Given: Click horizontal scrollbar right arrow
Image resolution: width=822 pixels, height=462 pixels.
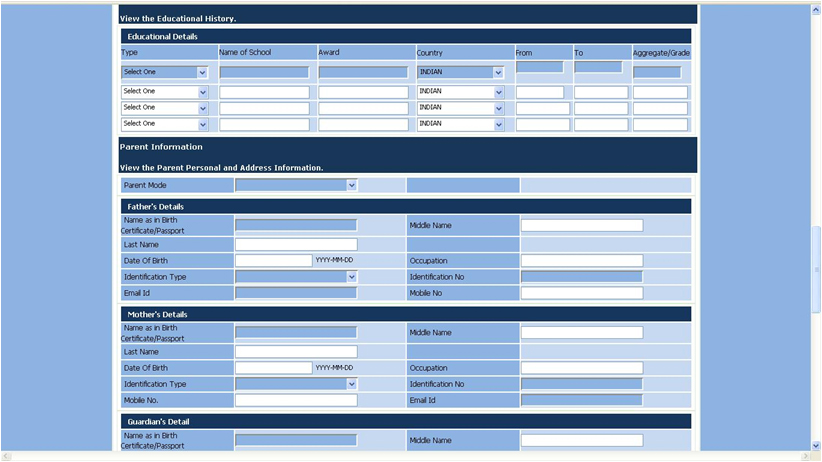Looking at the screenshot, I should click(806, 456).
